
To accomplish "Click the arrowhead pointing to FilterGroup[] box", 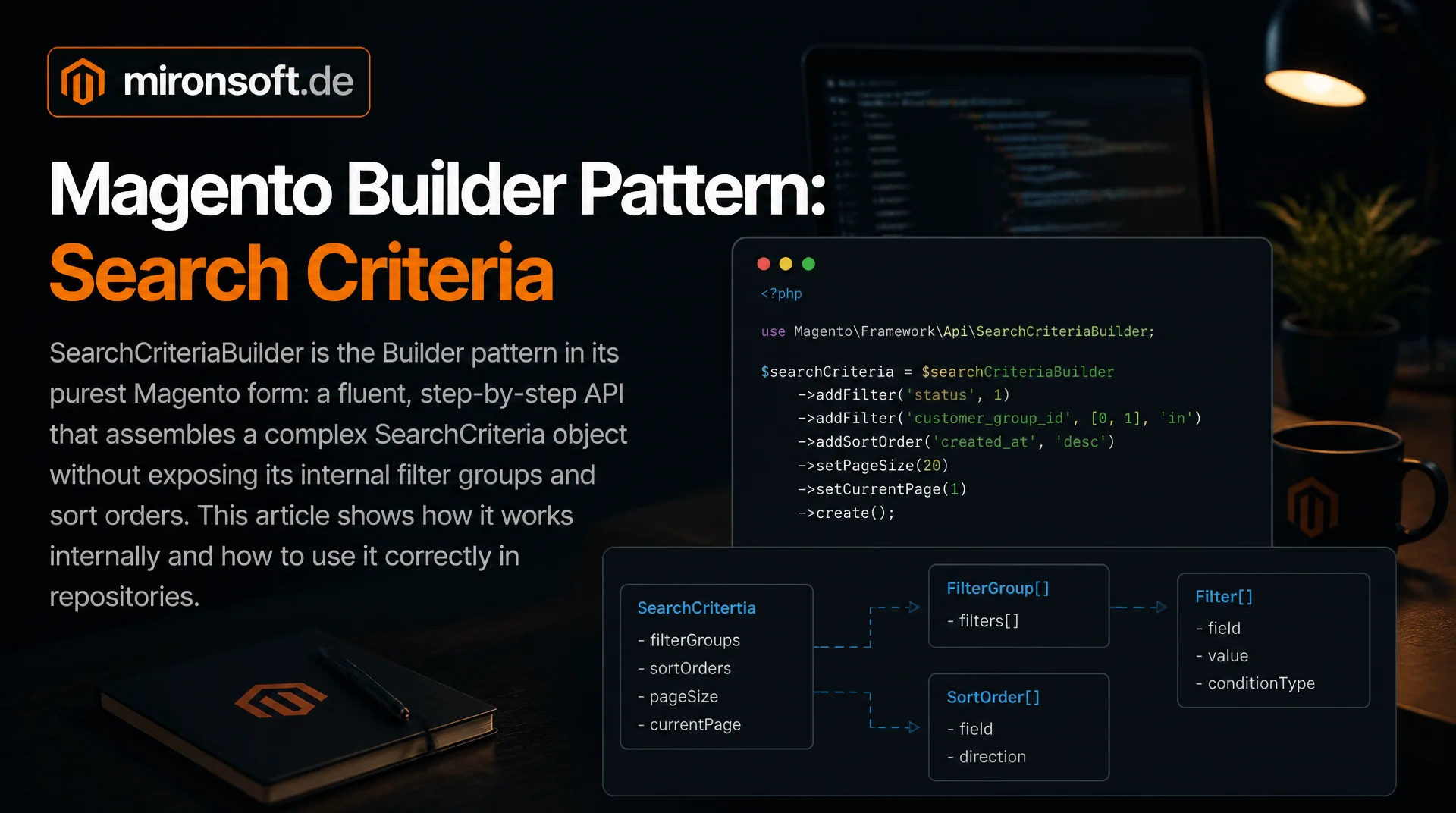I will click(914, 607).
